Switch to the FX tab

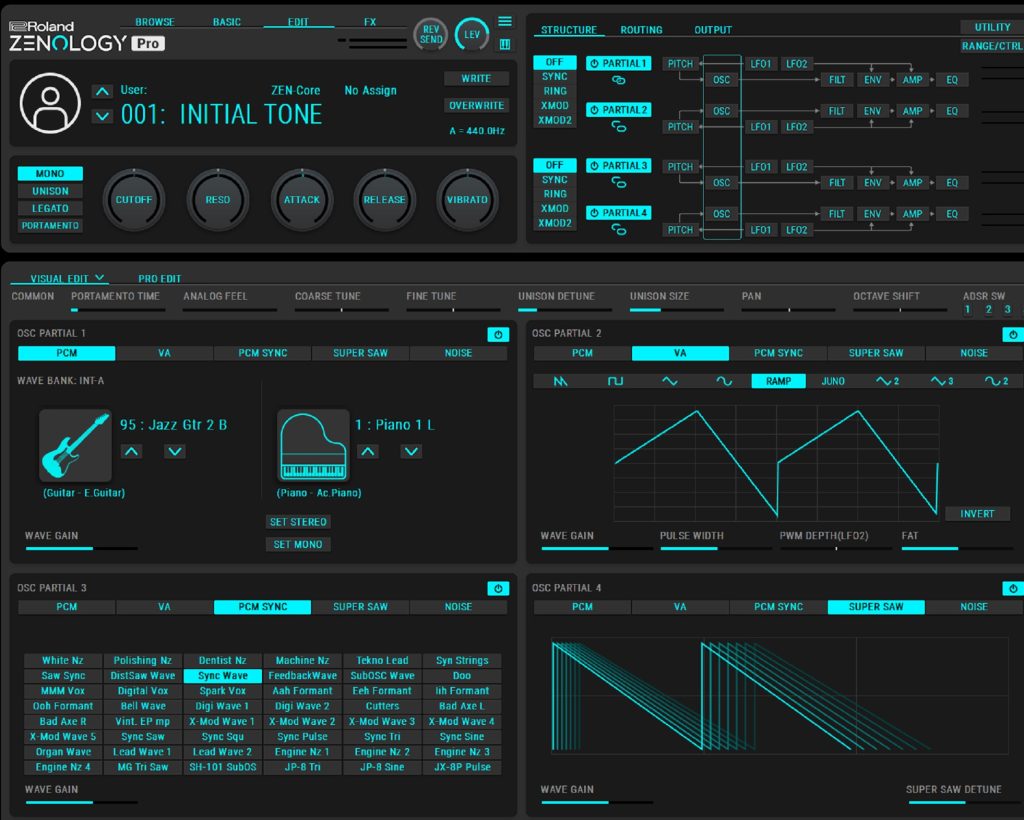click(x=370, y=22)
